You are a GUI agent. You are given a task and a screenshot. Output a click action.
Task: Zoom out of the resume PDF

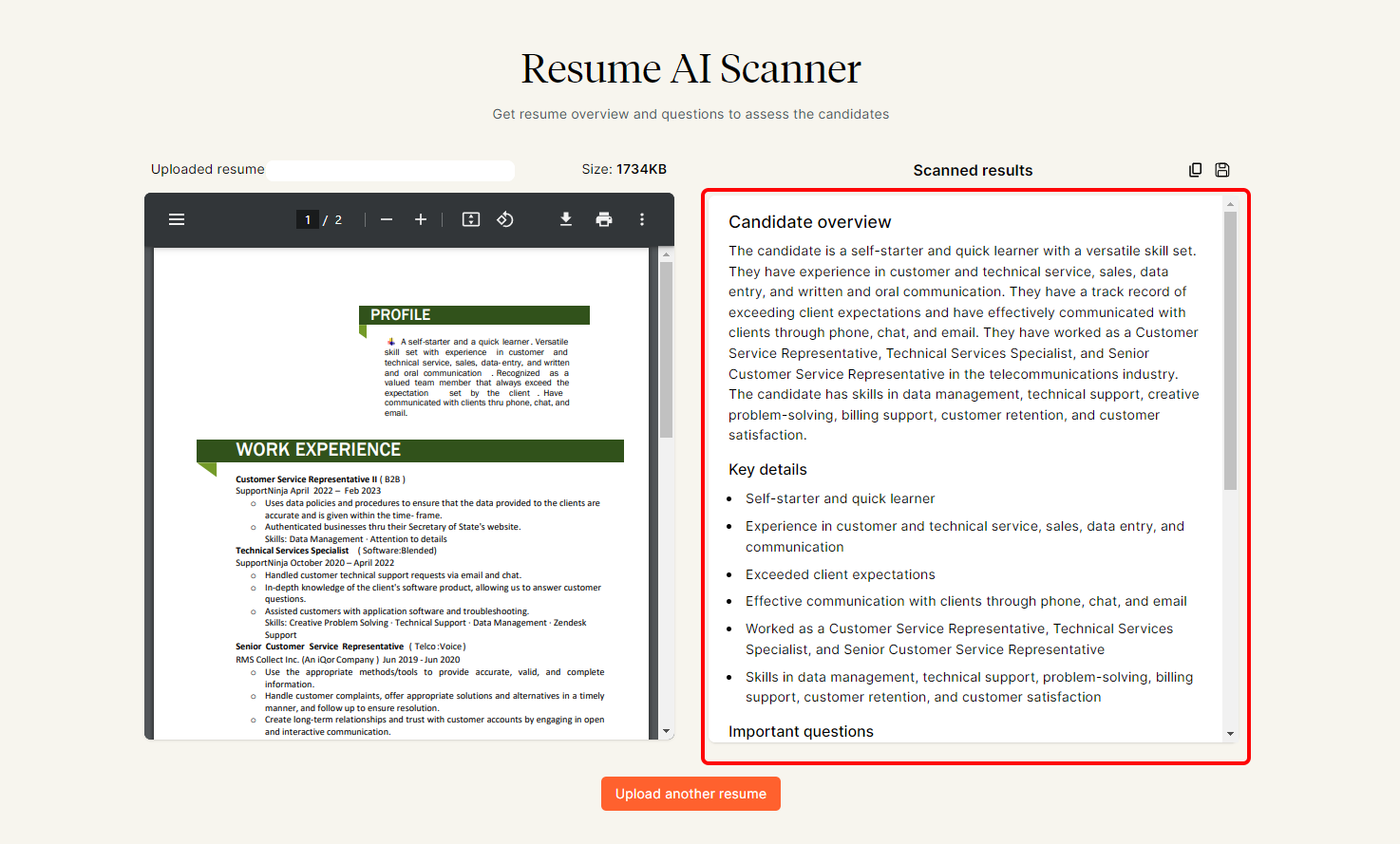pyautogui.click(x=387, y=219)
